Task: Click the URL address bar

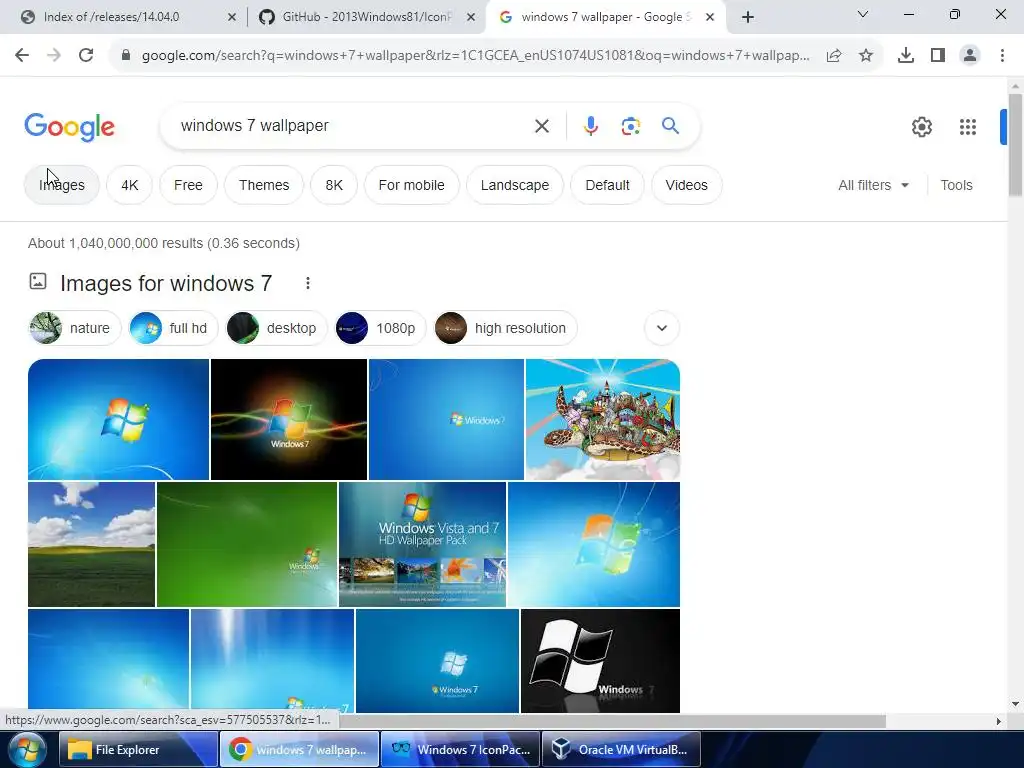Action: coord(475,56)
